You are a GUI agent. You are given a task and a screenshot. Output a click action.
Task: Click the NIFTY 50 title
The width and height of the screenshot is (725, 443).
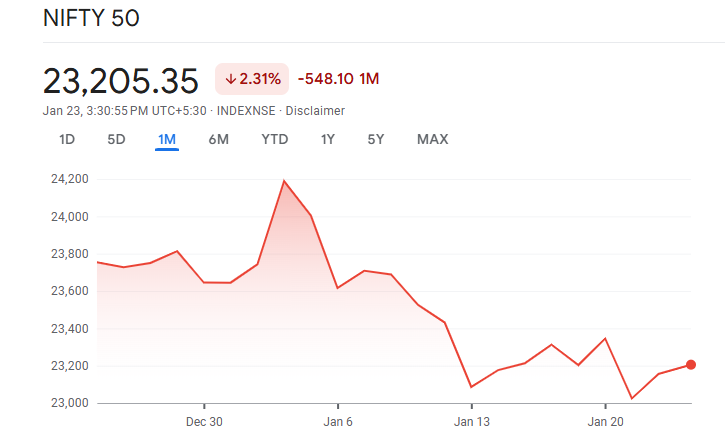pyautogui.click(x=91, y=20)
